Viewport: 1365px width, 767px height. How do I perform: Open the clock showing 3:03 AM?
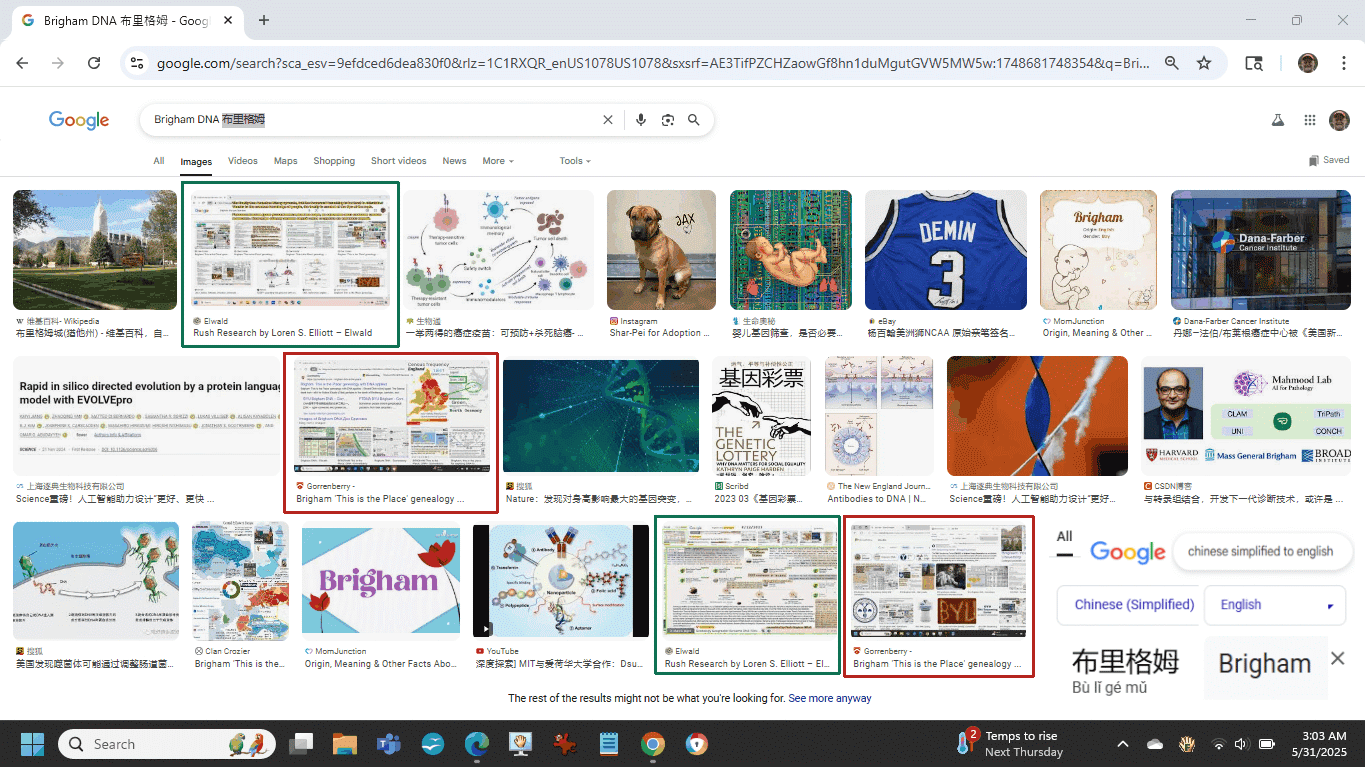tap(1319, 744)
